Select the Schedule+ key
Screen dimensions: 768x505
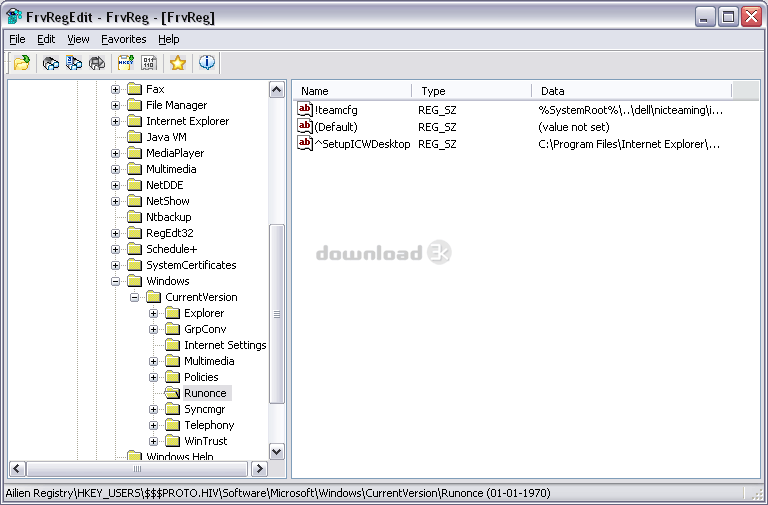click(171, 249)
